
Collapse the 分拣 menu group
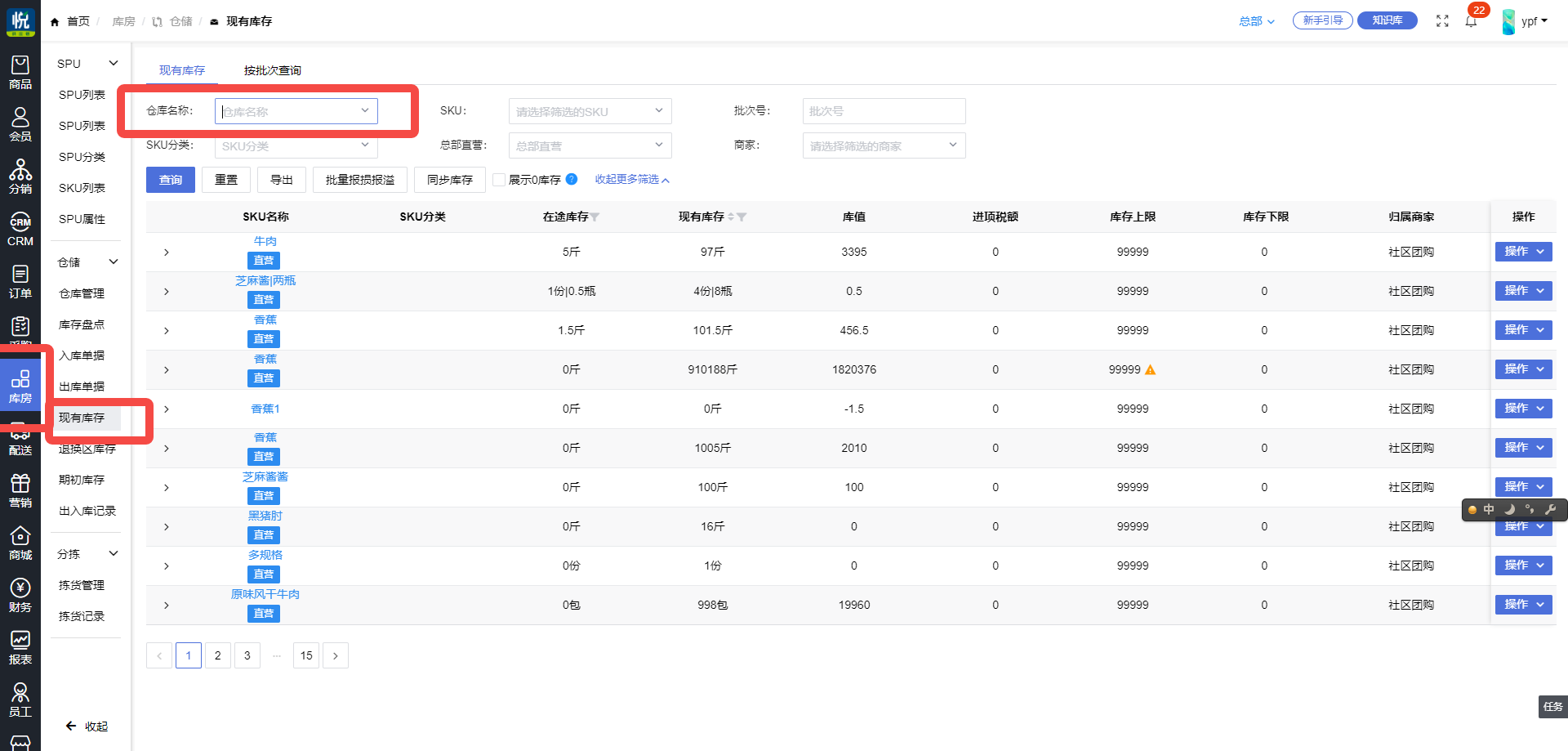pos(114,553)
